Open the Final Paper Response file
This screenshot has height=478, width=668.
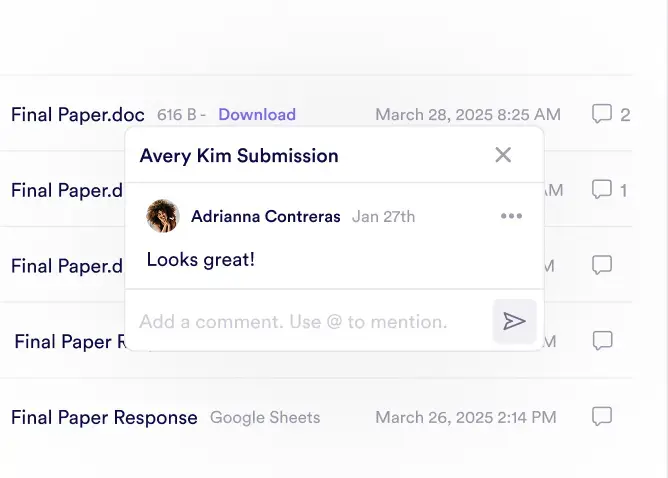coord(104,417)
